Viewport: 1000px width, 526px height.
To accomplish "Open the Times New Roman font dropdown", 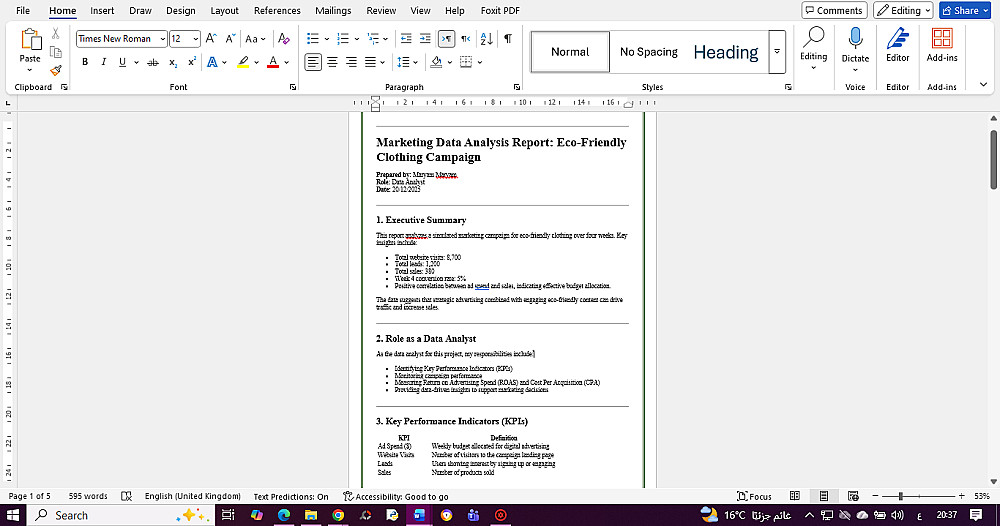I will coord(122,39).
